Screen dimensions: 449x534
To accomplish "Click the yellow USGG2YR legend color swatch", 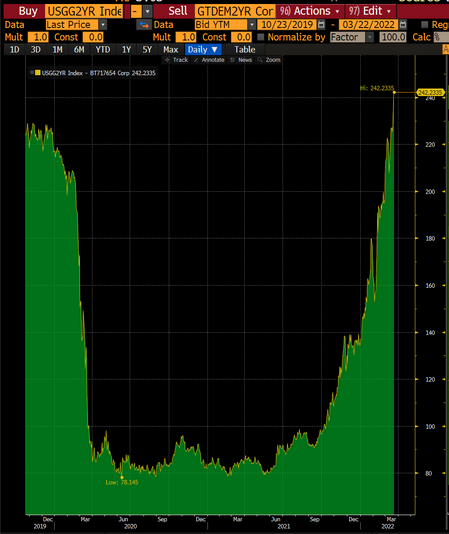I will click(38, 73).
